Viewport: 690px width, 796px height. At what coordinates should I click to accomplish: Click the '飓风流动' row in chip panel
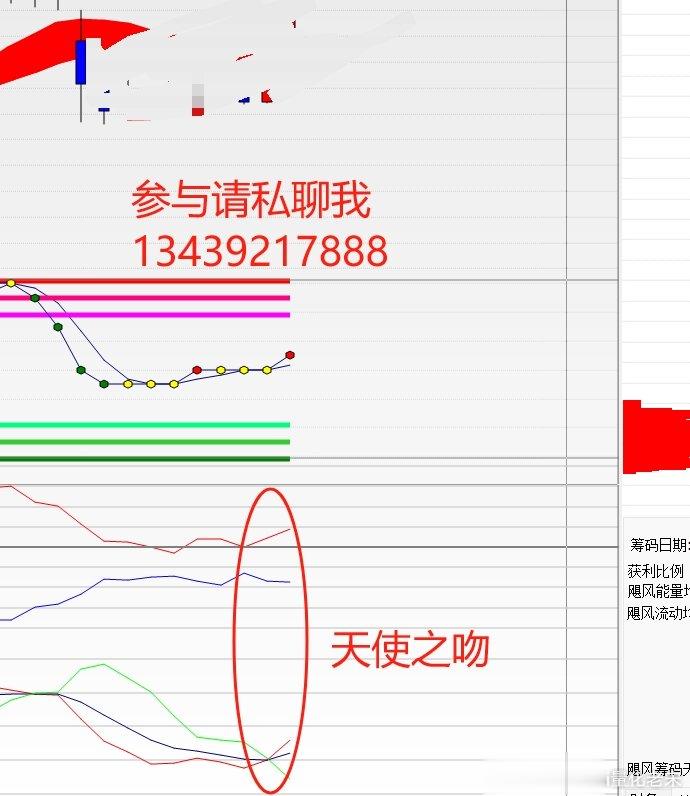658,613
